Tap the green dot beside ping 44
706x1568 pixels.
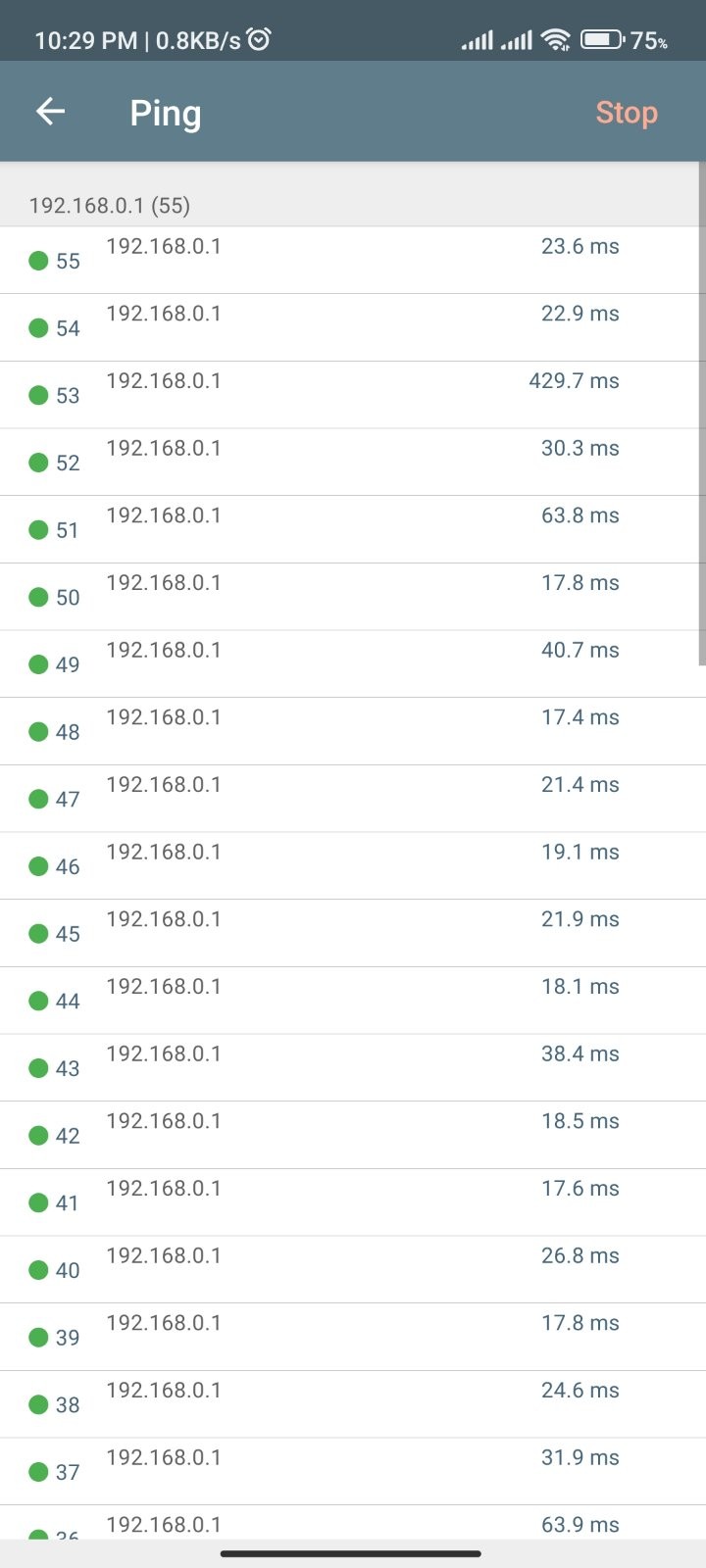[x=38, y=1001]
